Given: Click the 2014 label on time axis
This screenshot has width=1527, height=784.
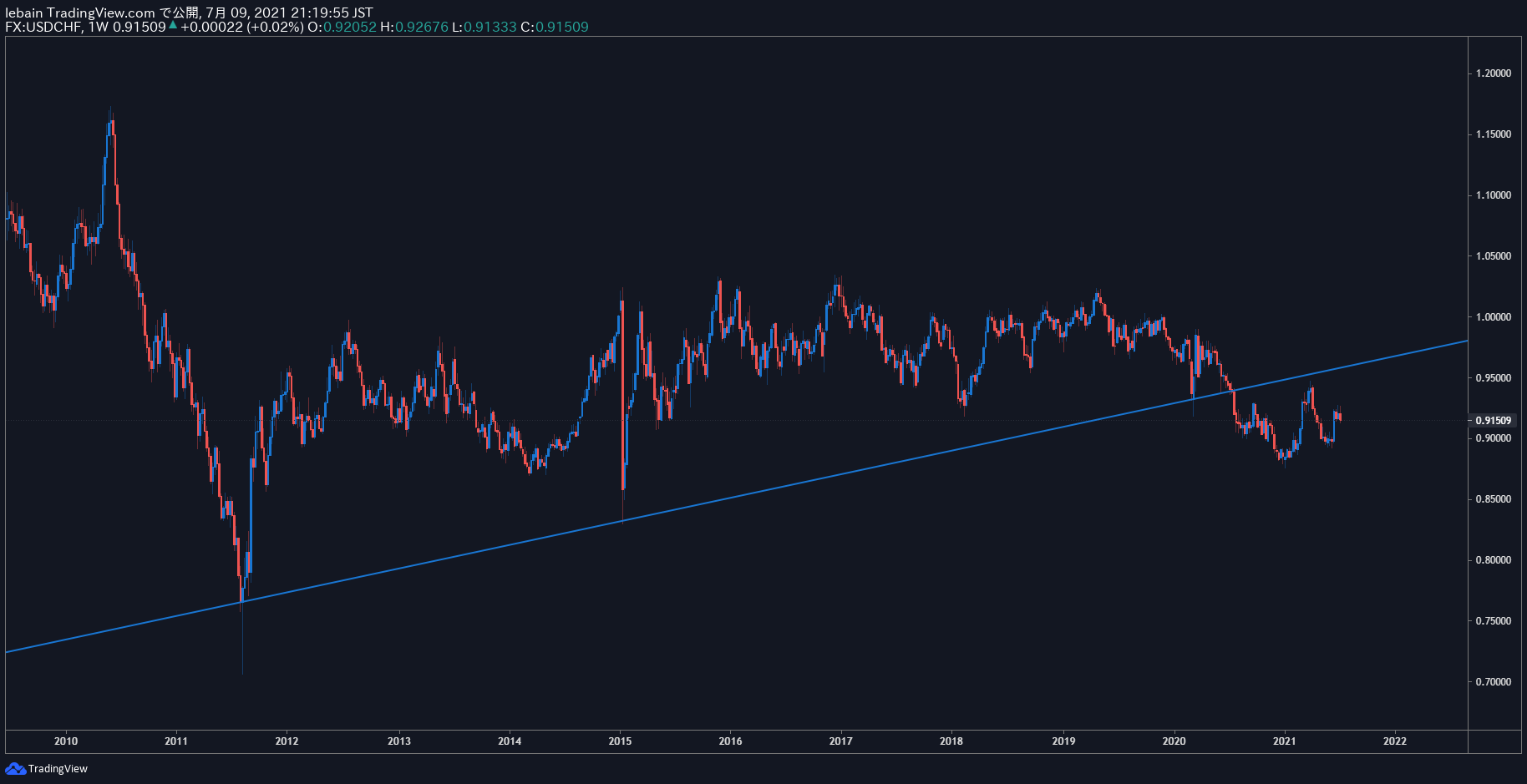Looking at the screenshot, I should [x=510, y=741].
